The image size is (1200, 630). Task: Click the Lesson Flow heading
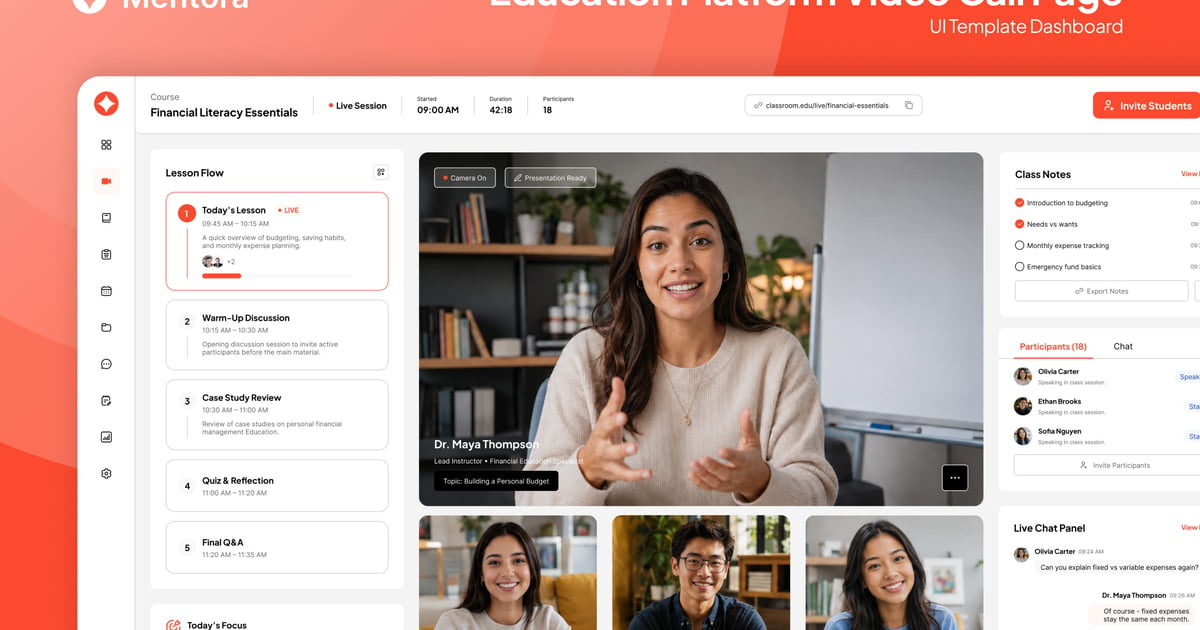coord(194,173)
